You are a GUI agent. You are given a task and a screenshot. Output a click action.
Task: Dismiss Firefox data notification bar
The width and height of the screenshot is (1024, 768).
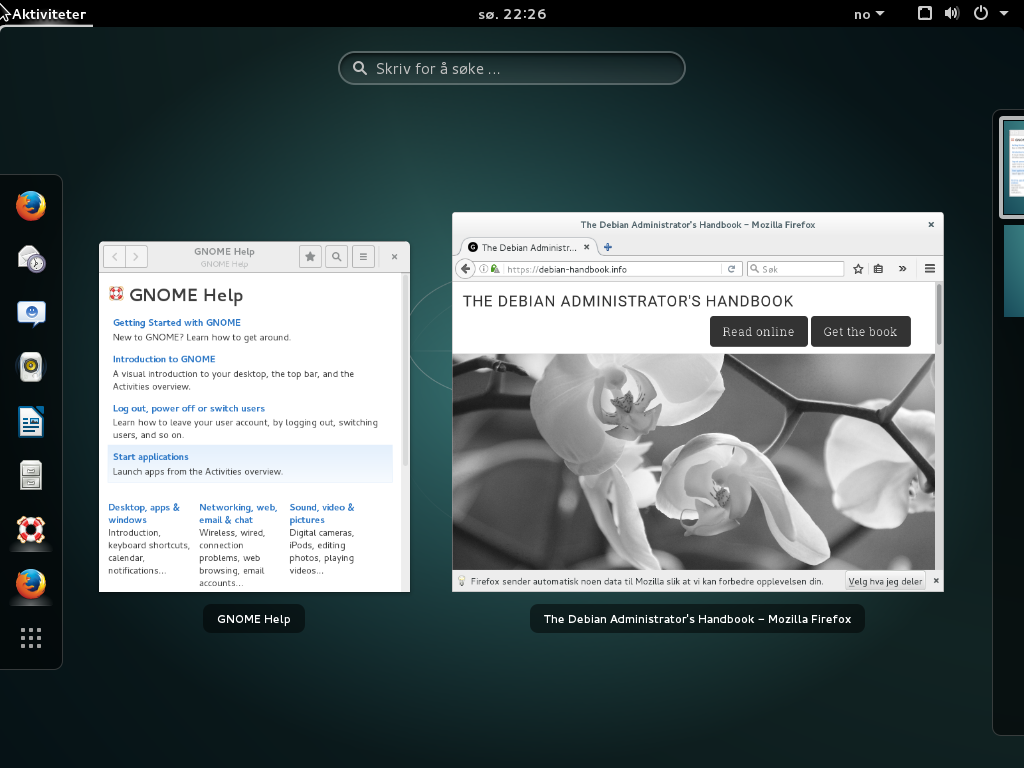(936, 581)
